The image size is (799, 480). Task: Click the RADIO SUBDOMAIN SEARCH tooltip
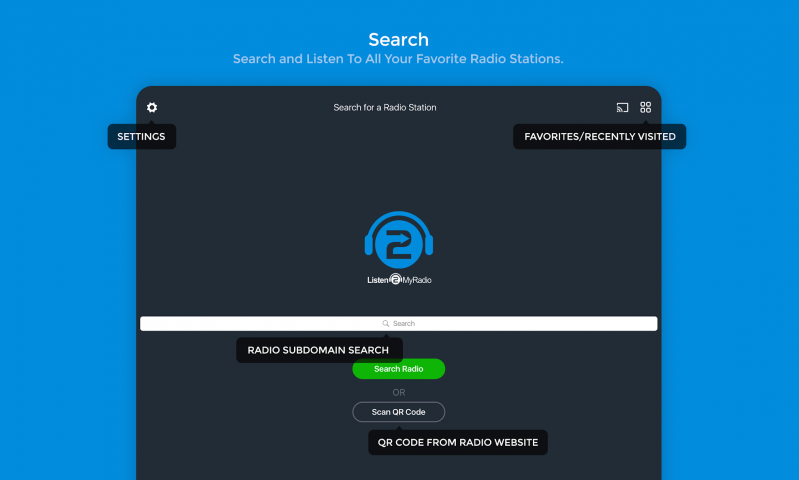coord(318,350)
